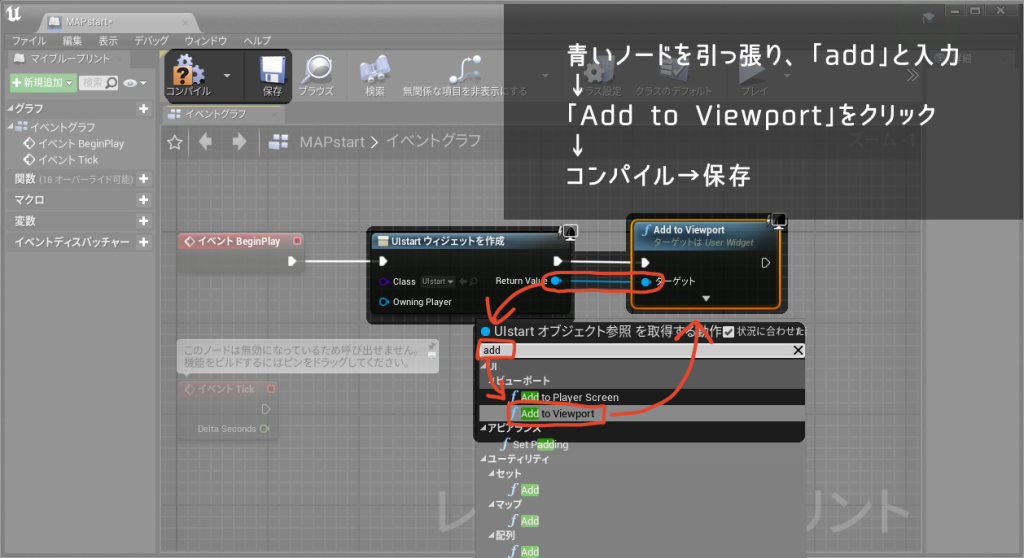
Task: Click the ブラウズ (Browse) magnifier icon
Action: pyautogui.click(x=317, y=73)
